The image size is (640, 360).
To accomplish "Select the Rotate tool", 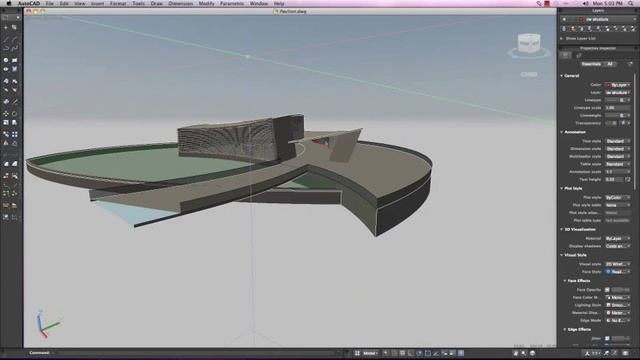I will (15, 113).
